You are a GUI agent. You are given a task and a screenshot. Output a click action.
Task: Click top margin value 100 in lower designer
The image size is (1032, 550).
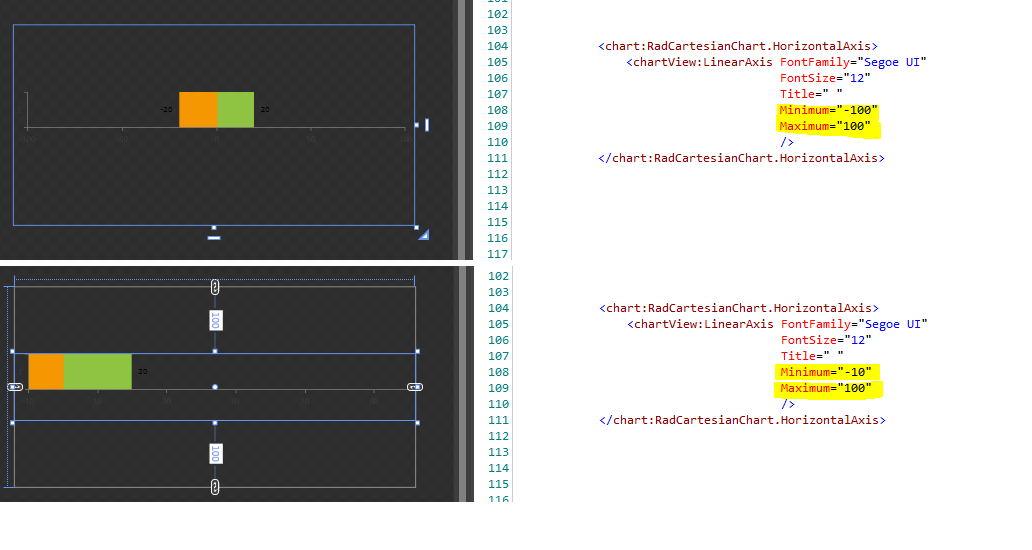pyautogui.click(x=215, y=320)
